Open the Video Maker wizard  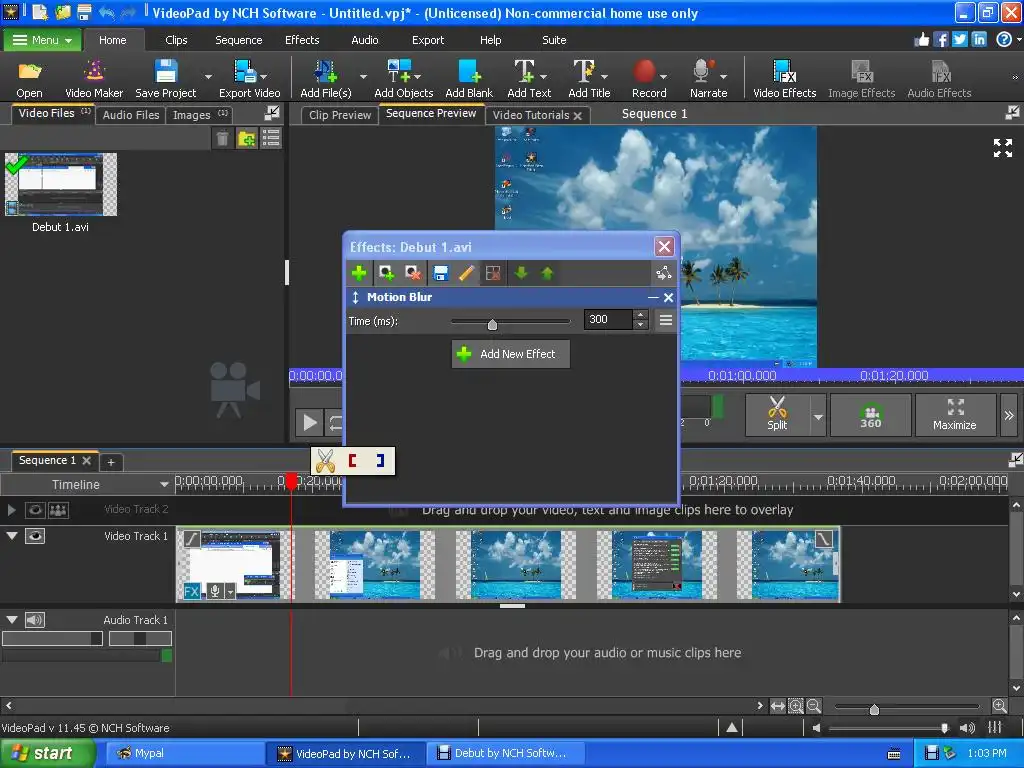click(94, 78)
